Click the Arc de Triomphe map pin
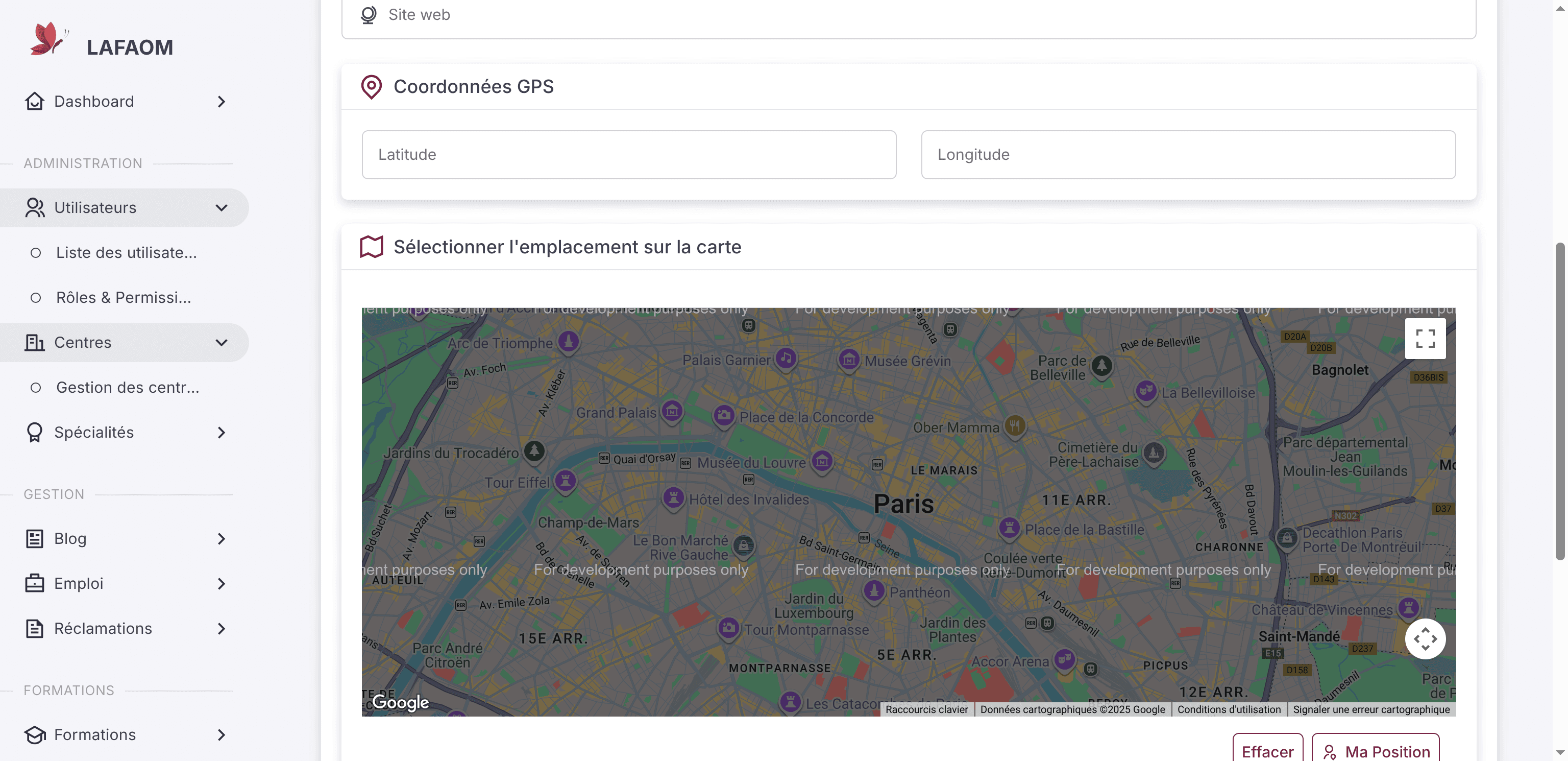The width and height of the screenshot is (1568, 761). pyautogui.click(x=569, y=342)
